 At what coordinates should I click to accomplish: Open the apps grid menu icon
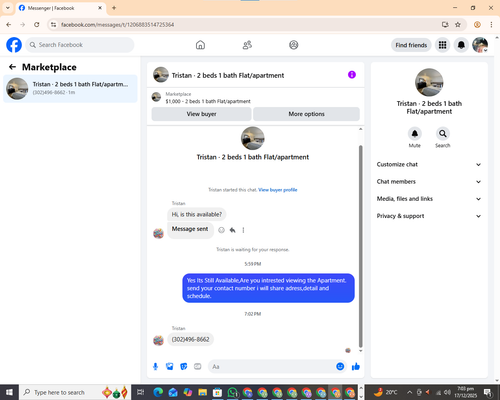point(442,45)
